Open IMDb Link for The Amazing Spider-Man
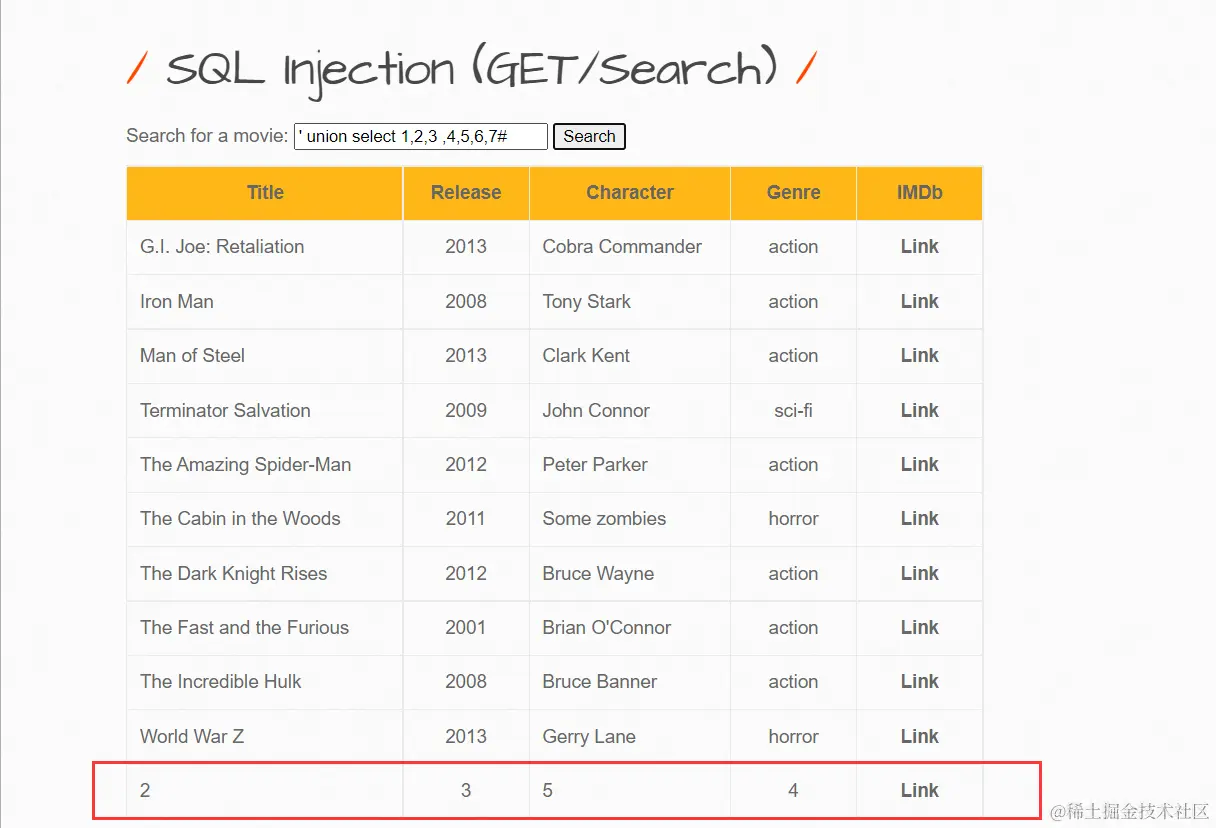The image size is (1216, 828). [919, 465]
